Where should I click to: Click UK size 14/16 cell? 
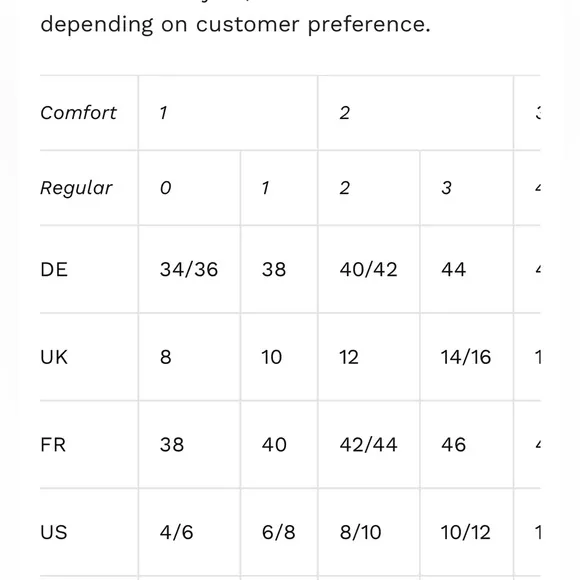(x=466, y=357)
